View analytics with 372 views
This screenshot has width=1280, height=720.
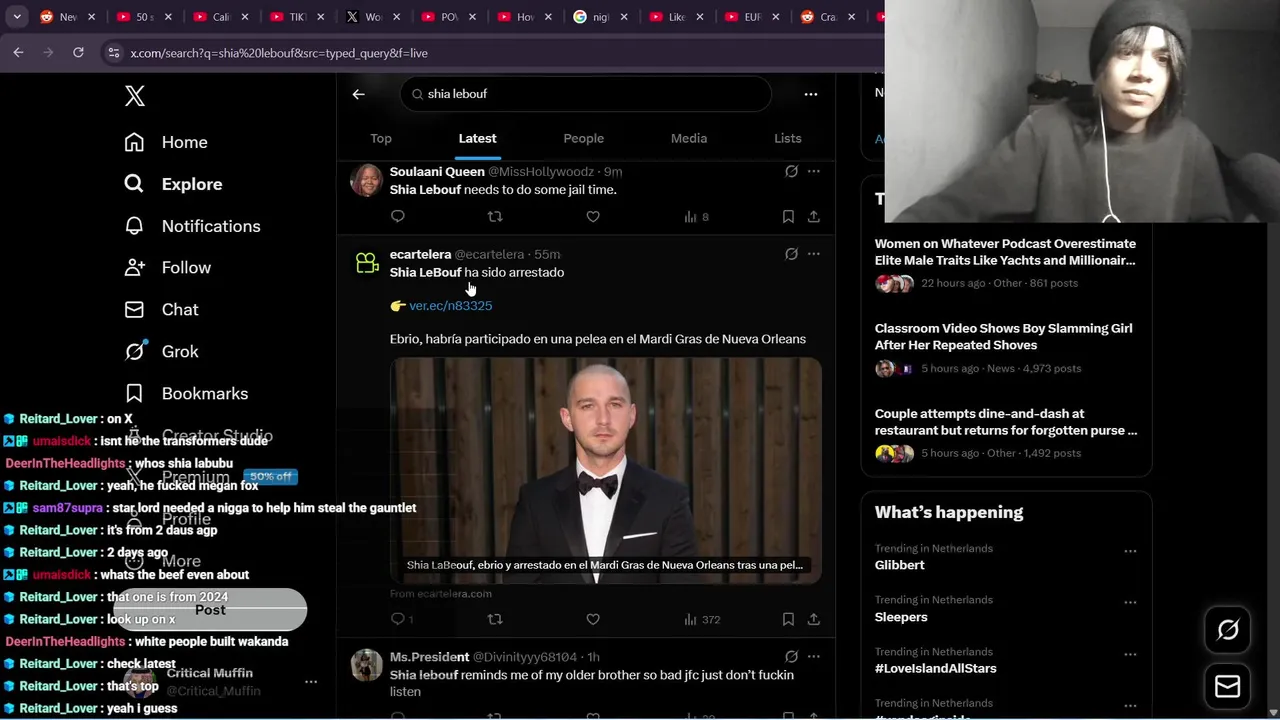(702, 620)
